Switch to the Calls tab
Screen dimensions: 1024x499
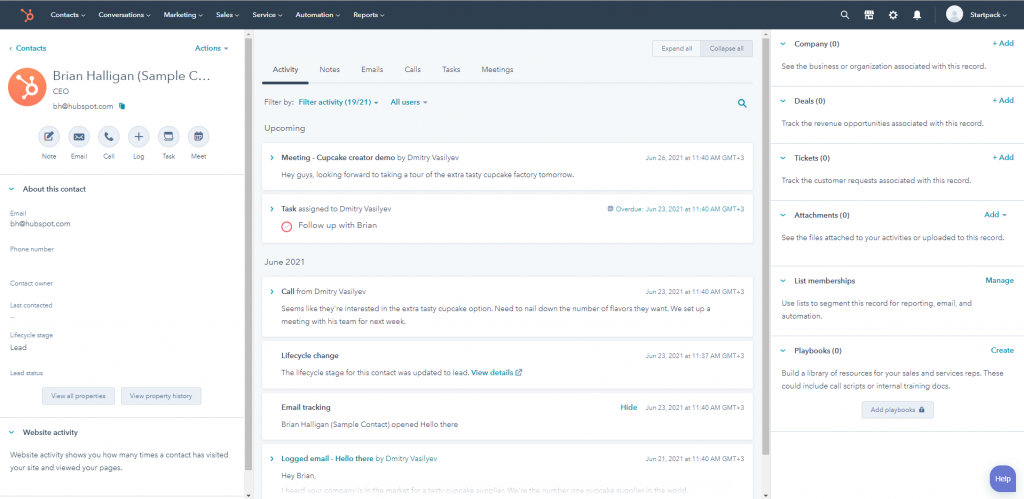pos(413,69)
